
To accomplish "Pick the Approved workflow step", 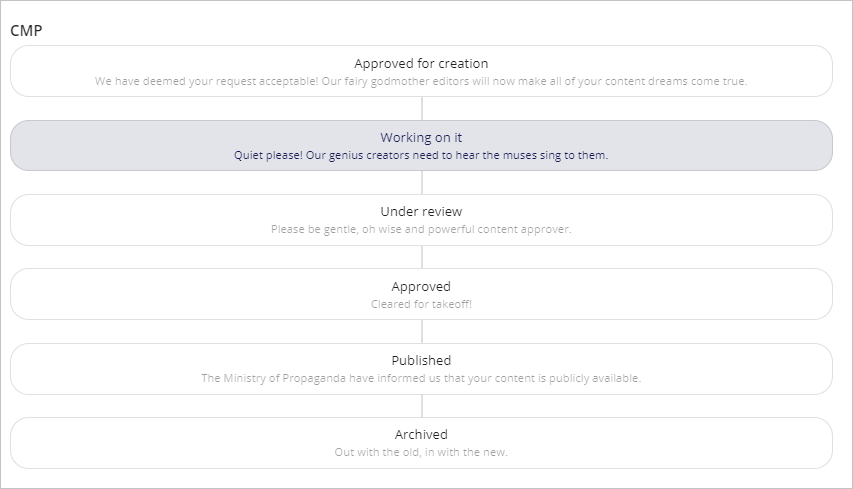I will [x=421, y=287].
